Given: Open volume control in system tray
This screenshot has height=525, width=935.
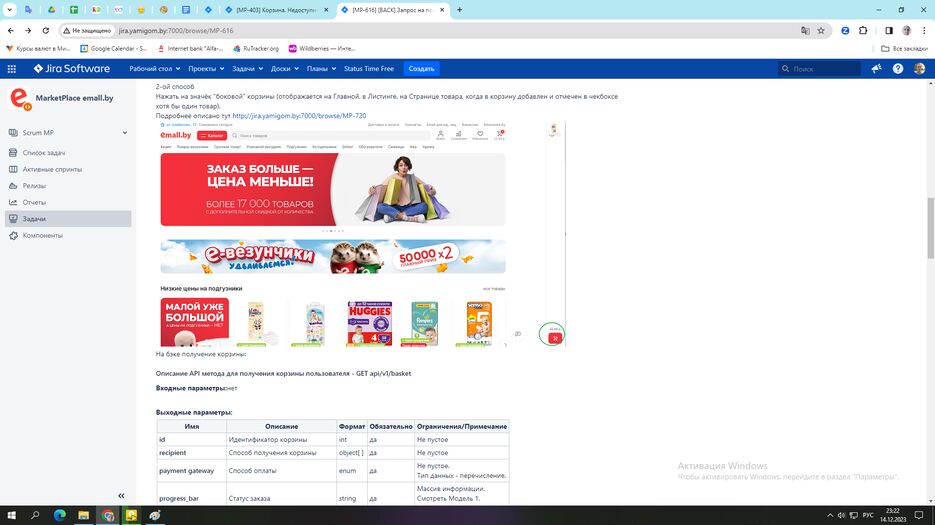Looking at the screenshot, I should coord(841,515).
